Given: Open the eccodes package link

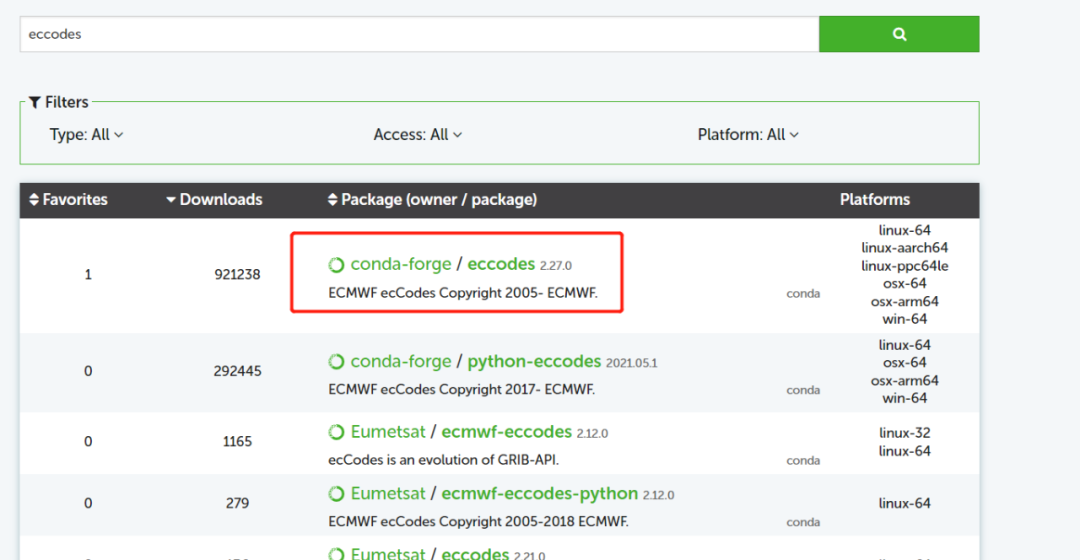Looking at the screenshot, I should click(501, 264).
